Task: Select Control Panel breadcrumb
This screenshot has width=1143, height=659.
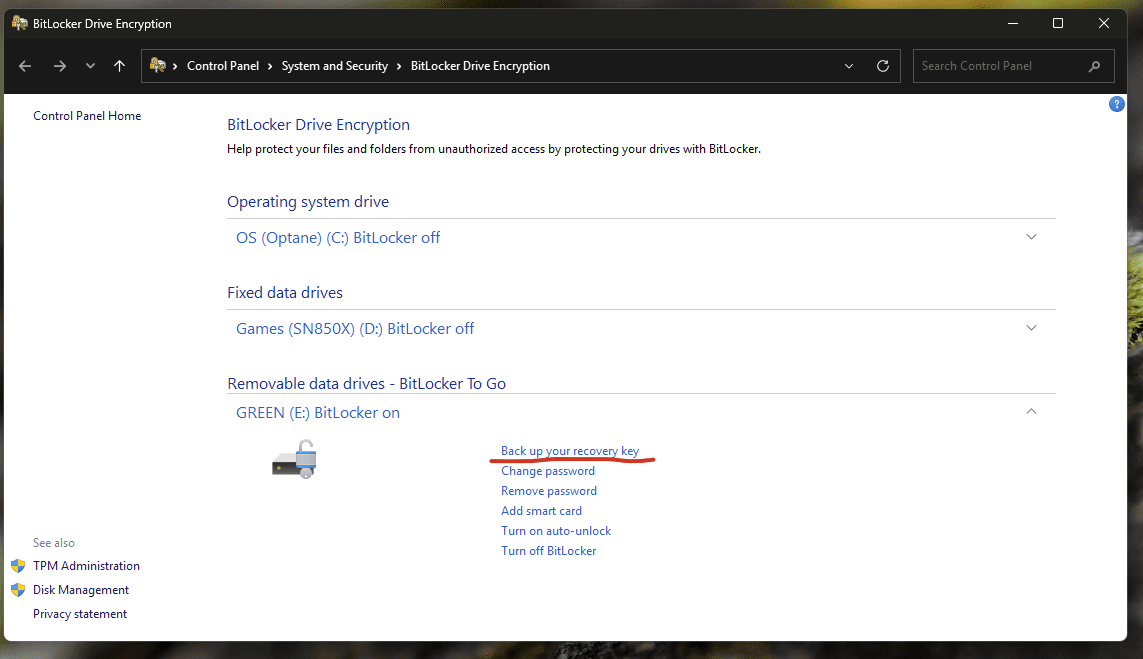Action: tap(223, 66)
